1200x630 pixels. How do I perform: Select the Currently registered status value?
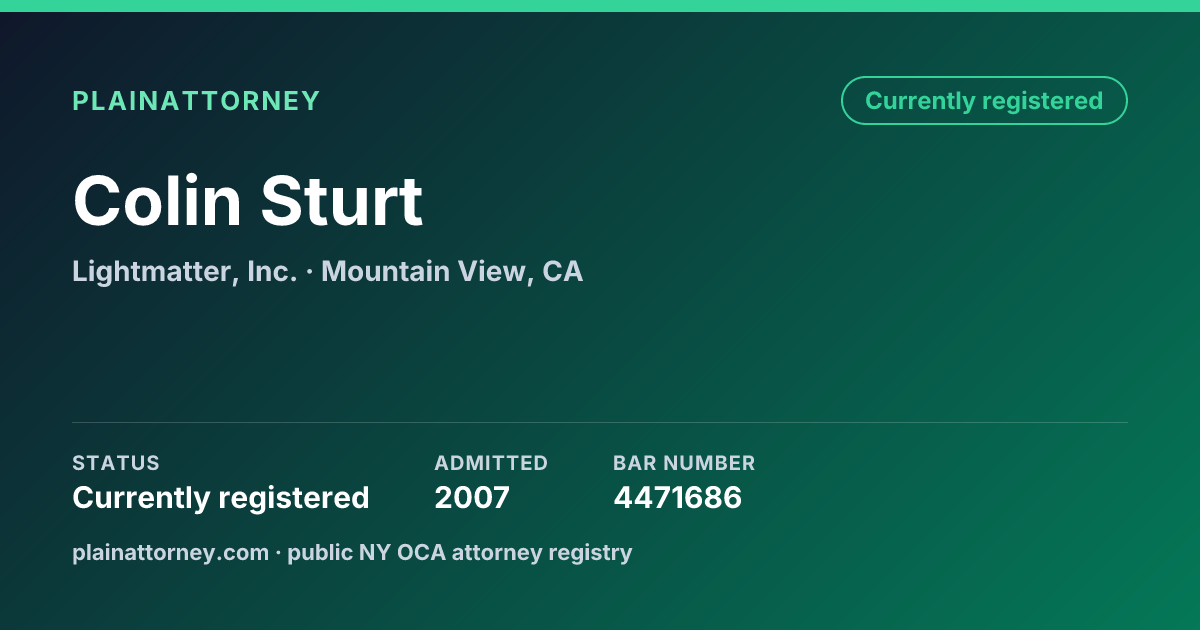click(x=221, y=498)
